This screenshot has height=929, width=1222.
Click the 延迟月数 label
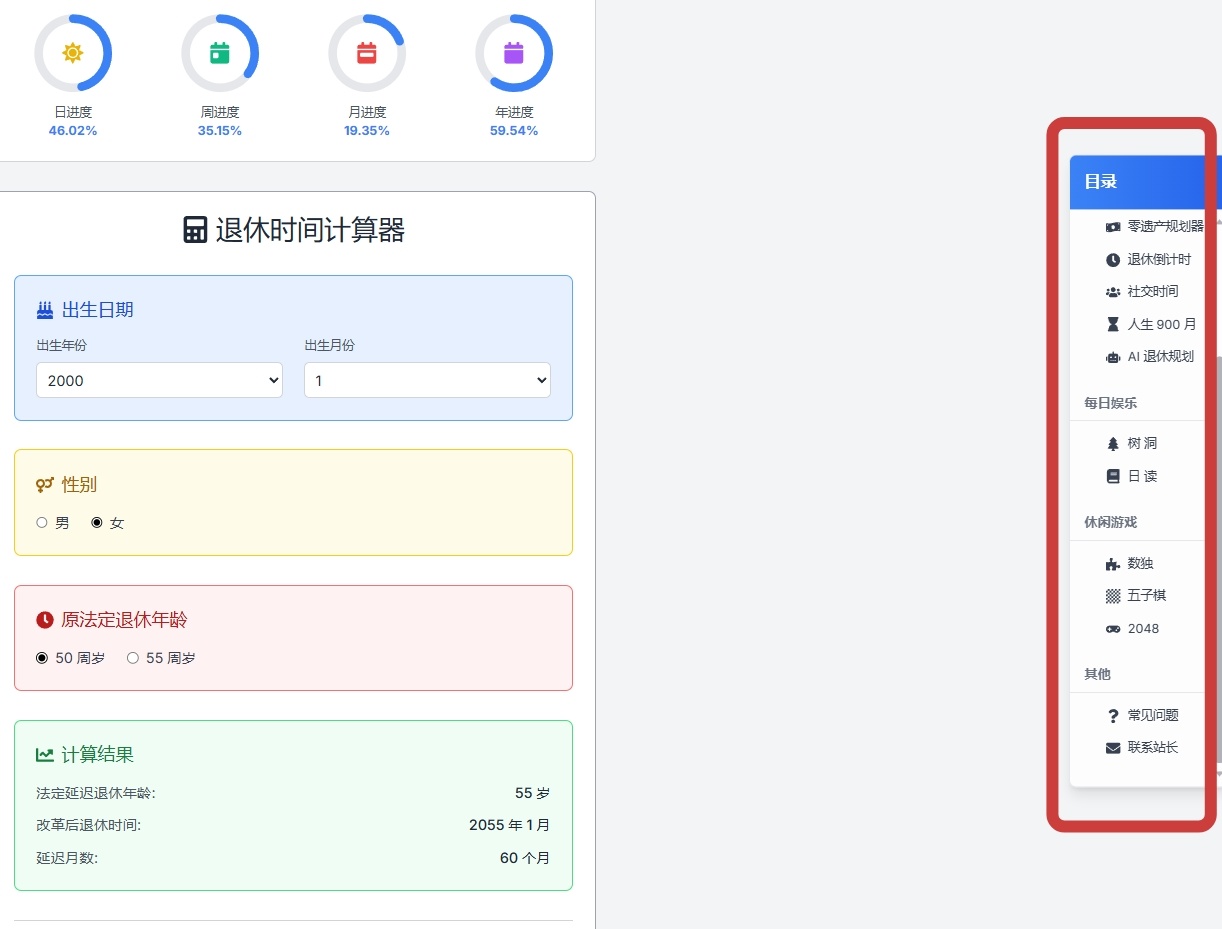coord(67,858)
